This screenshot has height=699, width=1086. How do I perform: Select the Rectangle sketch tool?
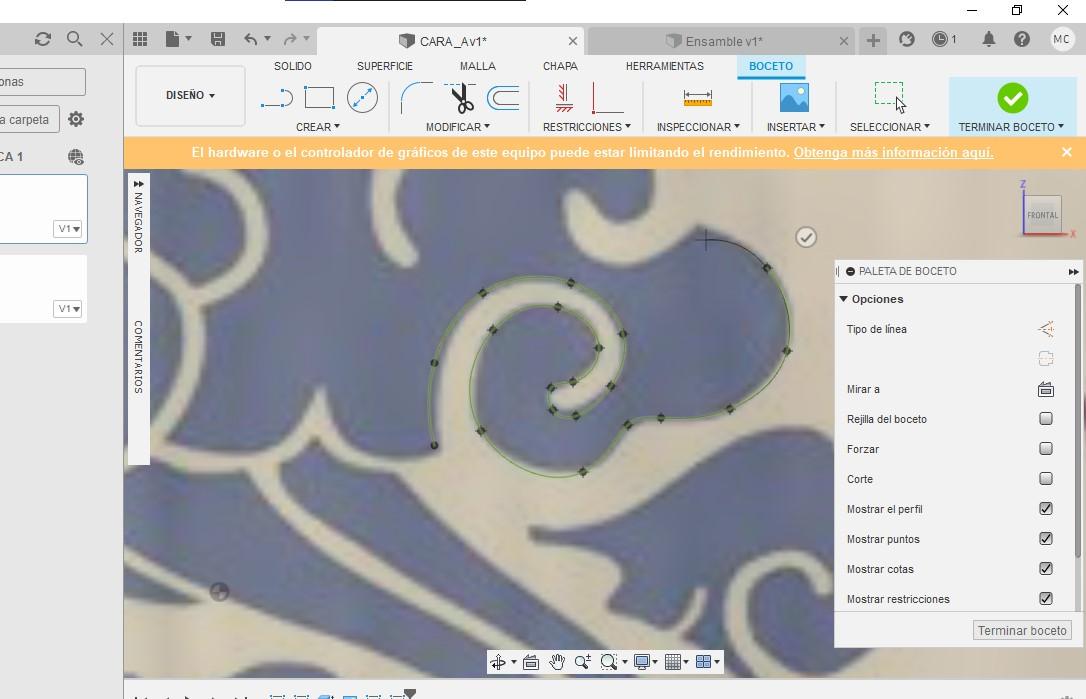click(x=319, y=98)
